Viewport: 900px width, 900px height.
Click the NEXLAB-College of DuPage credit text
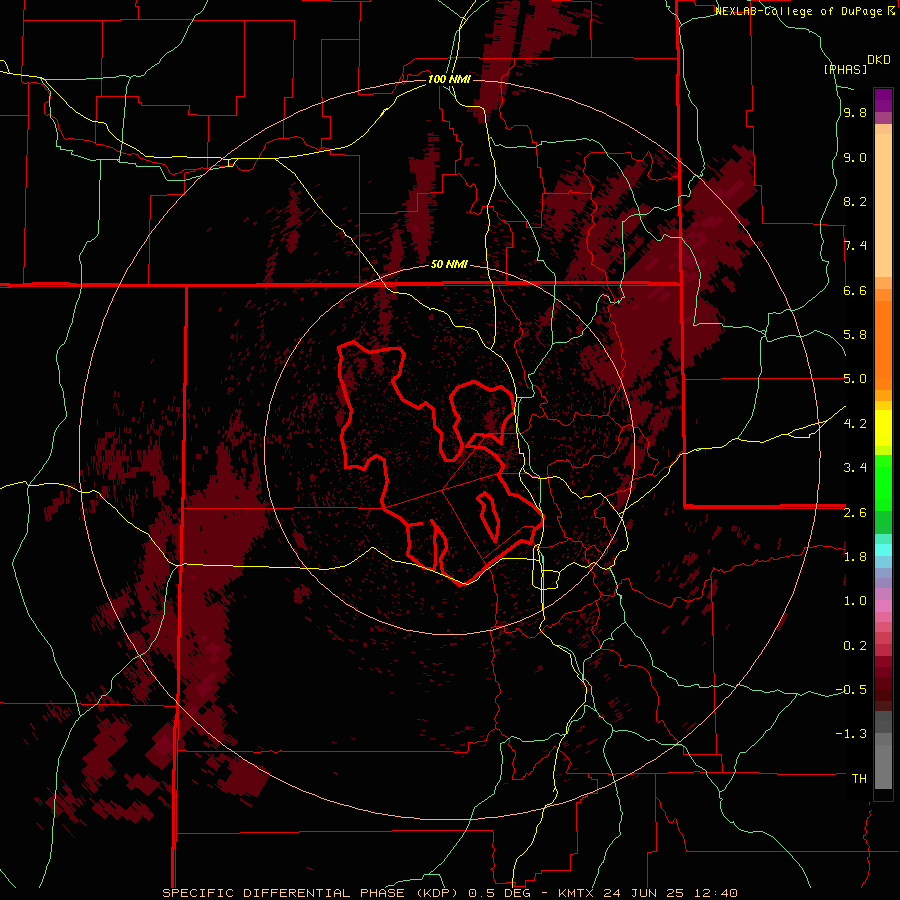pyautogui.click(x=801, y=11)
